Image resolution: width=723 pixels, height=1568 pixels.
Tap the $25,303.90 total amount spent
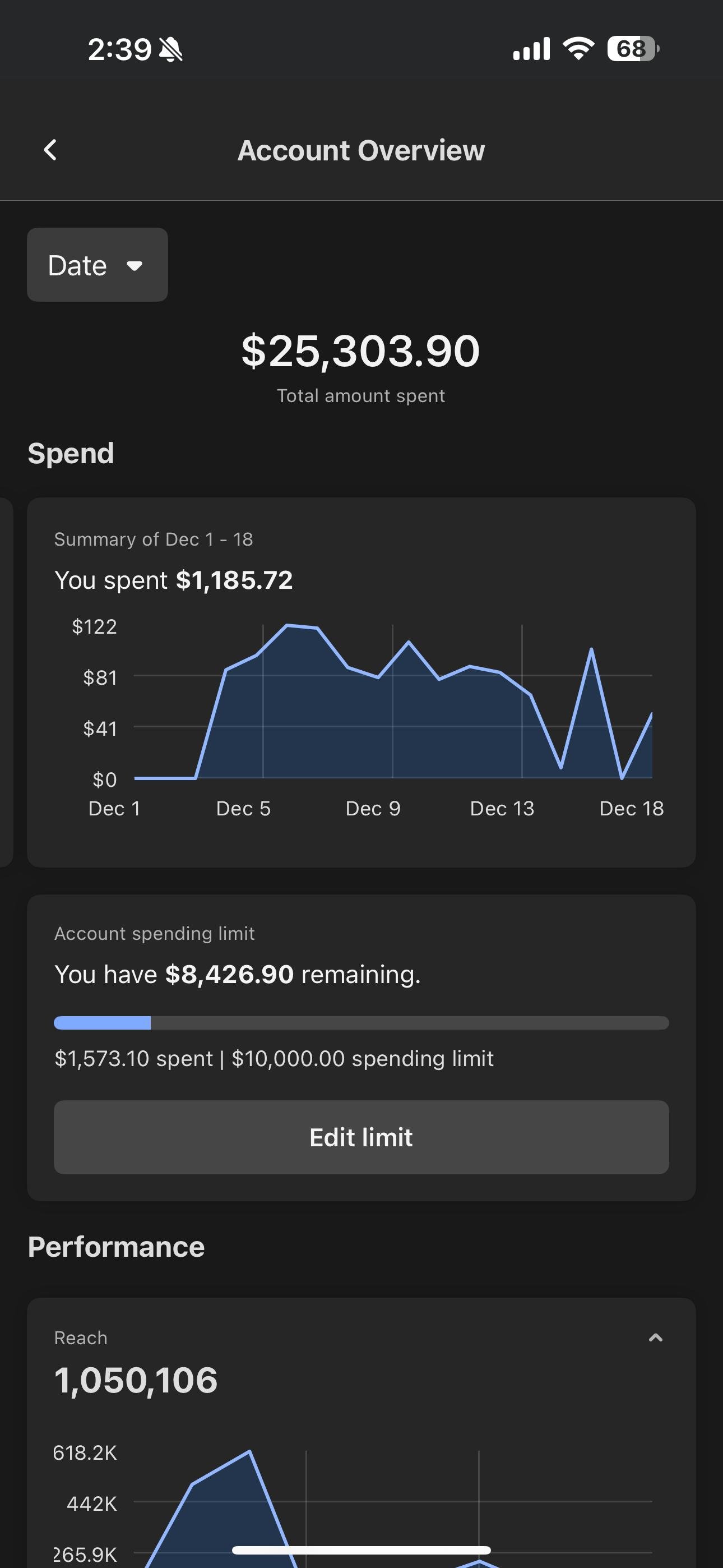(x=361, y=351)
